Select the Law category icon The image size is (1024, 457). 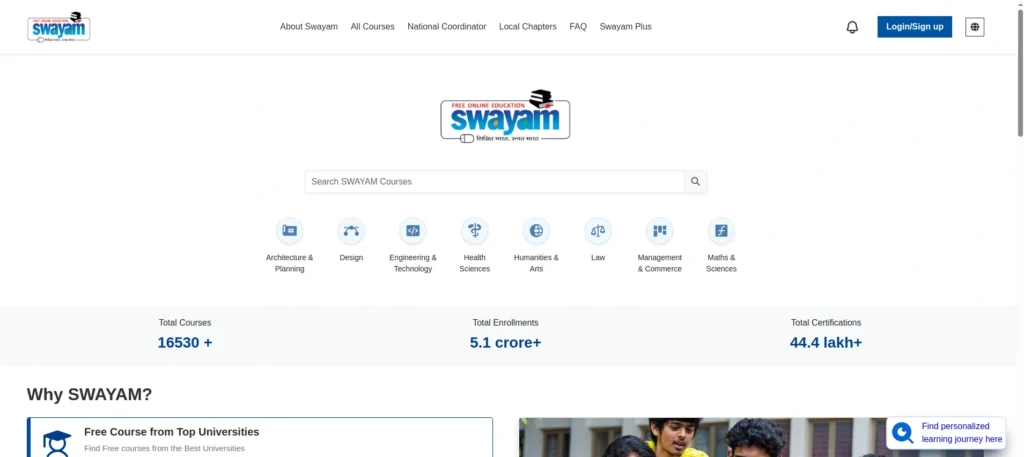pos(598,230)
